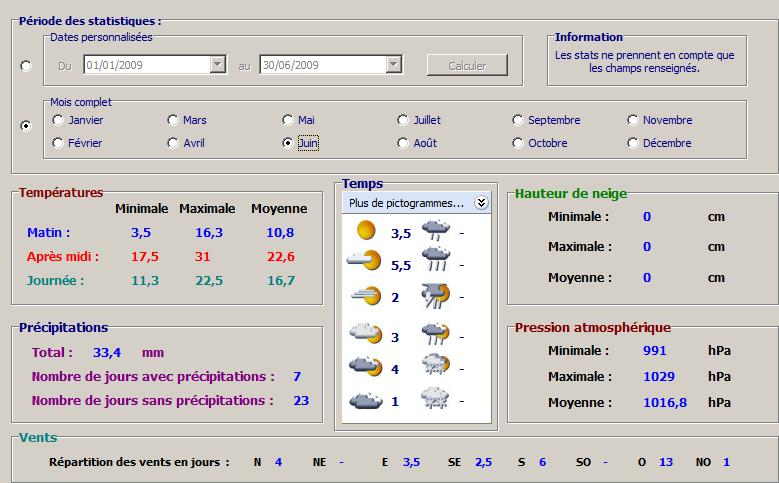Select Décembre as the full month
Image resolution: width=779 pixels, height=483 pixels.
tap(633, 143)
